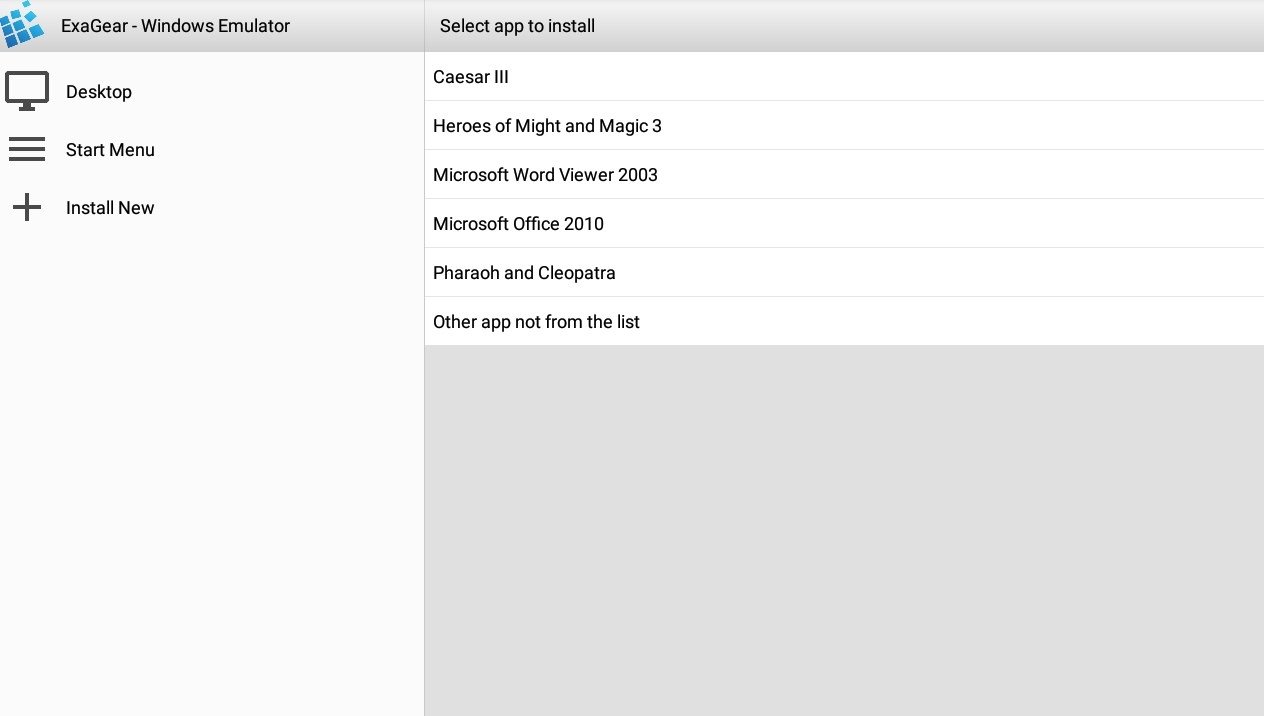This screenshot has height=716, width=1264.
Task: Choose Heroes of Might and Magic 3
Action: (844, 126)
